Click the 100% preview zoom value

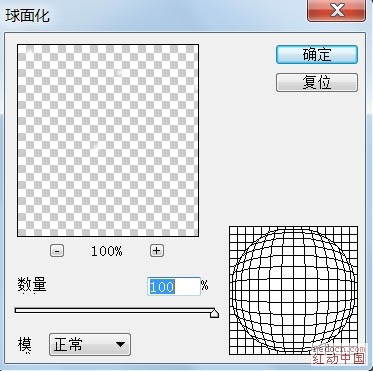tap(107, 251)
